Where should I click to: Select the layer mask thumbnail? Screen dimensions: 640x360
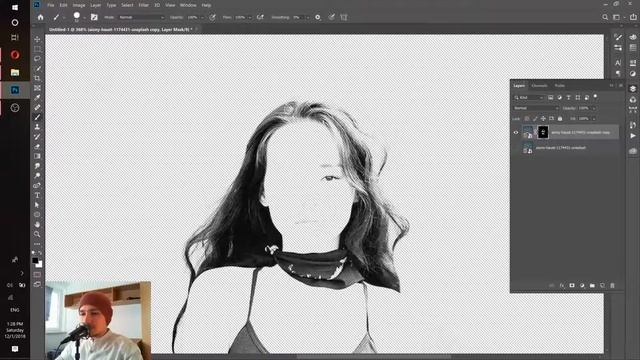click(x=543, y=132)
